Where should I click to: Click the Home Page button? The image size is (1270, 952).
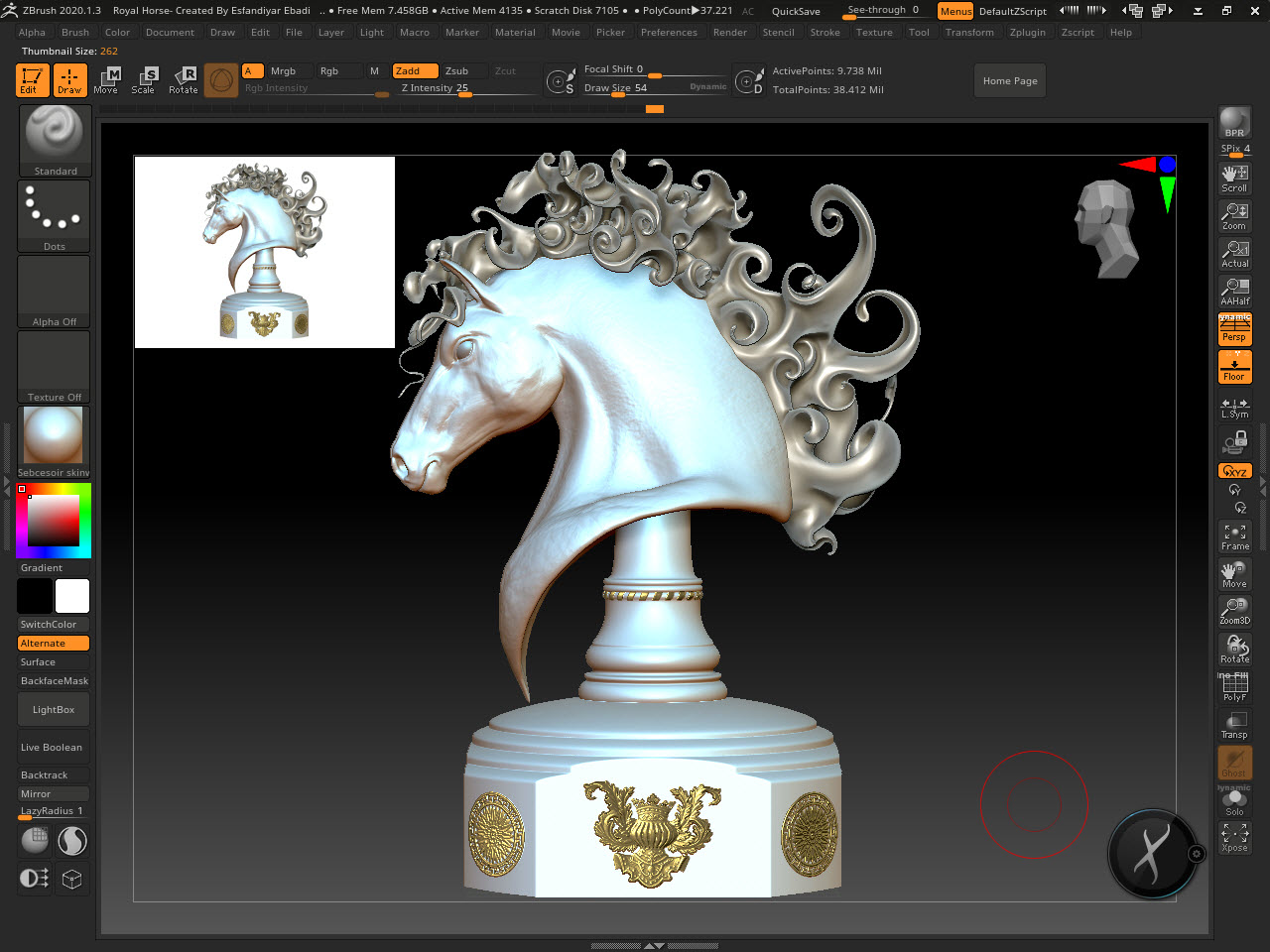click(x=1010, y=81)
